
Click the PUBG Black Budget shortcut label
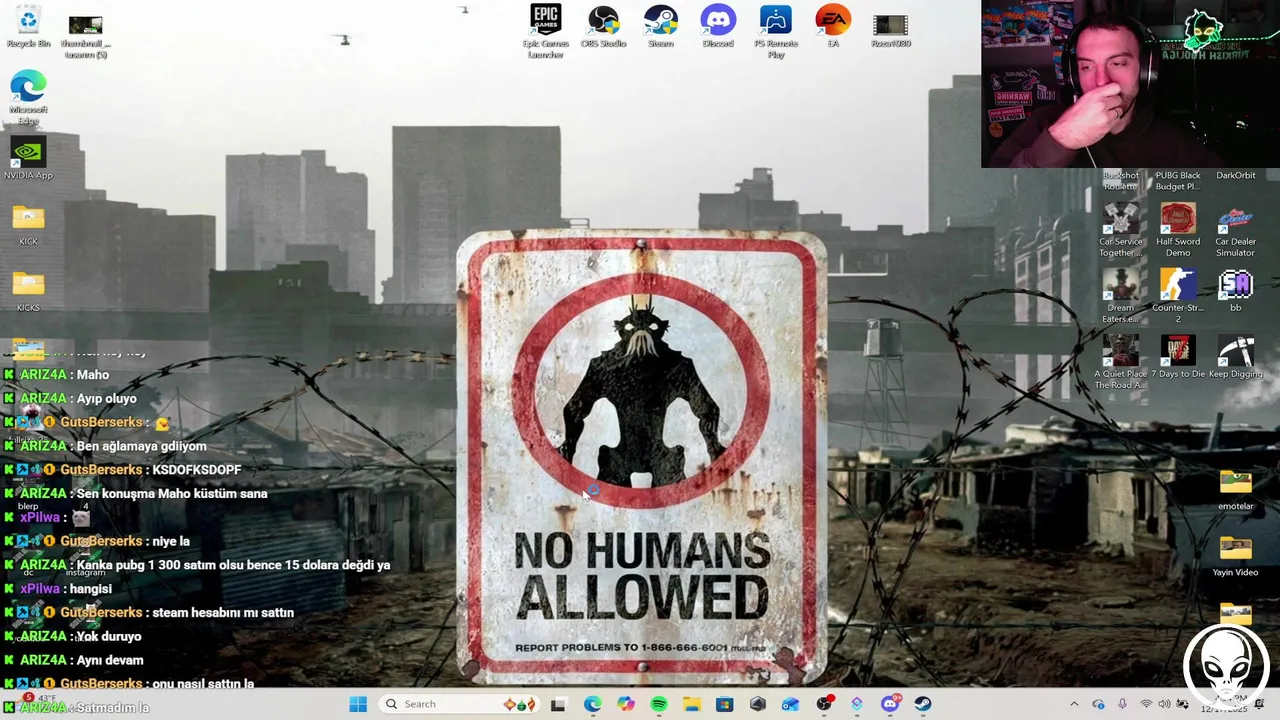click(x=1178, y=181)
